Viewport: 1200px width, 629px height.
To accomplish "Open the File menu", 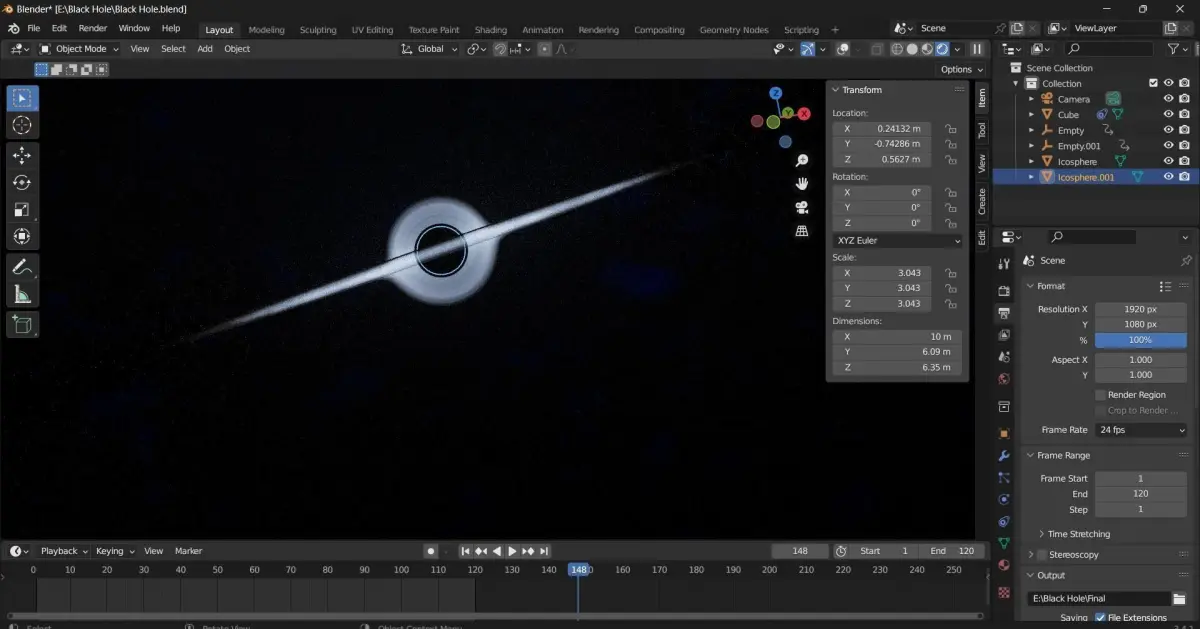I will [34, 28].
